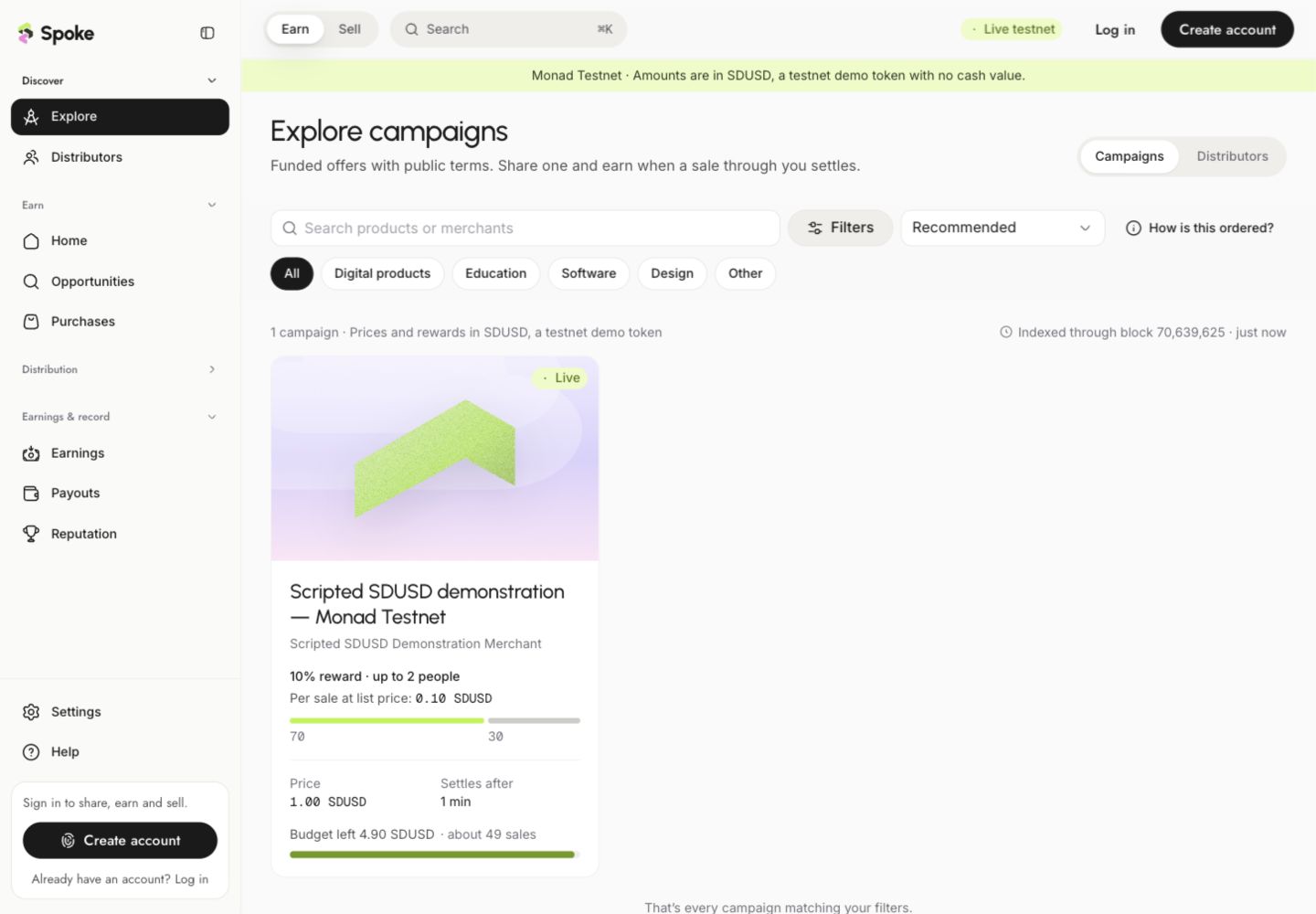Screen dimensions: 1316x914
Task: Open the Scripted SDUSD demonstration campaign thumbnail
Action: tap(435, 458)
